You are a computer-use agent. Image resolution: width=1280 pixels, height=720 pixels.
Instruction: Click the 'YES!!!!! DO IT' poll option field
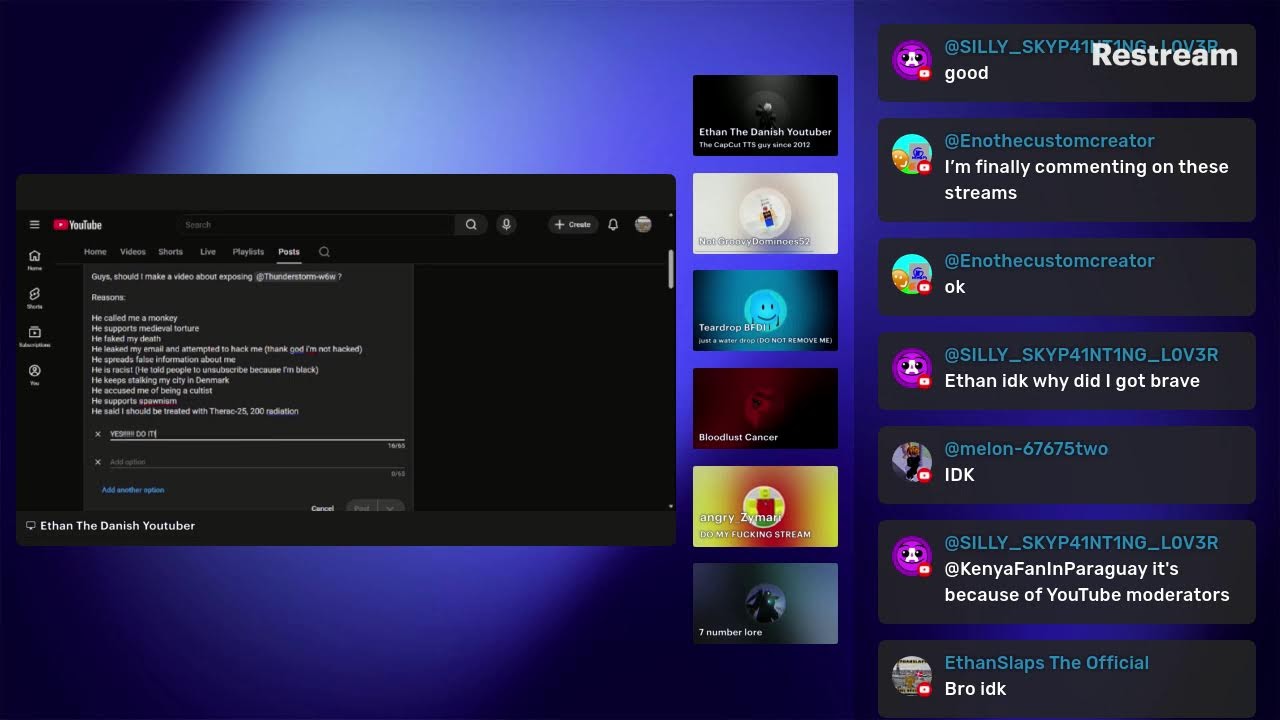coord(257,434)
